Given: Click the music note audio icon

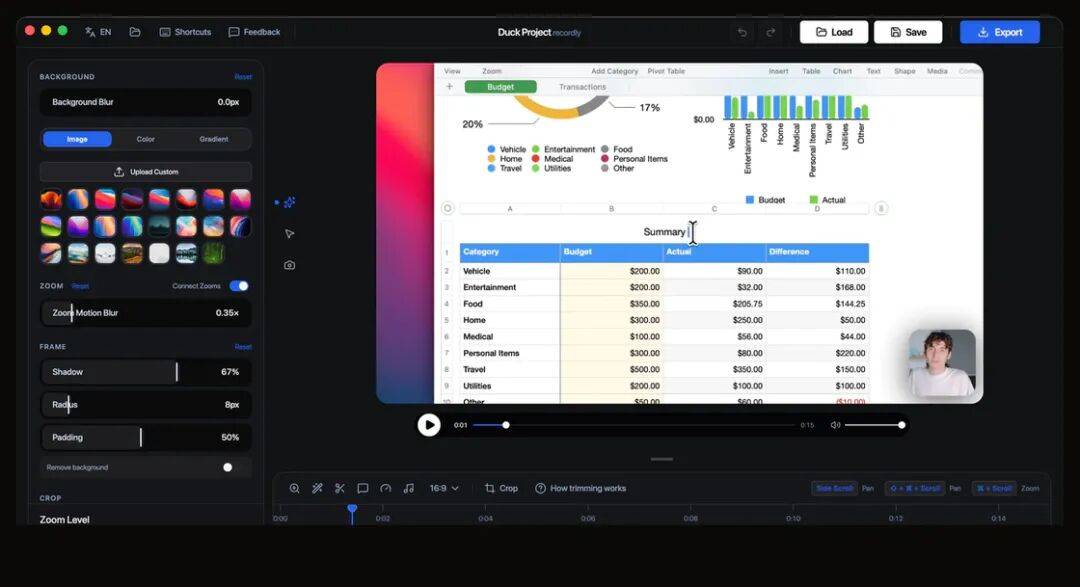Looking at the screenshot, I should coord(408,488).
